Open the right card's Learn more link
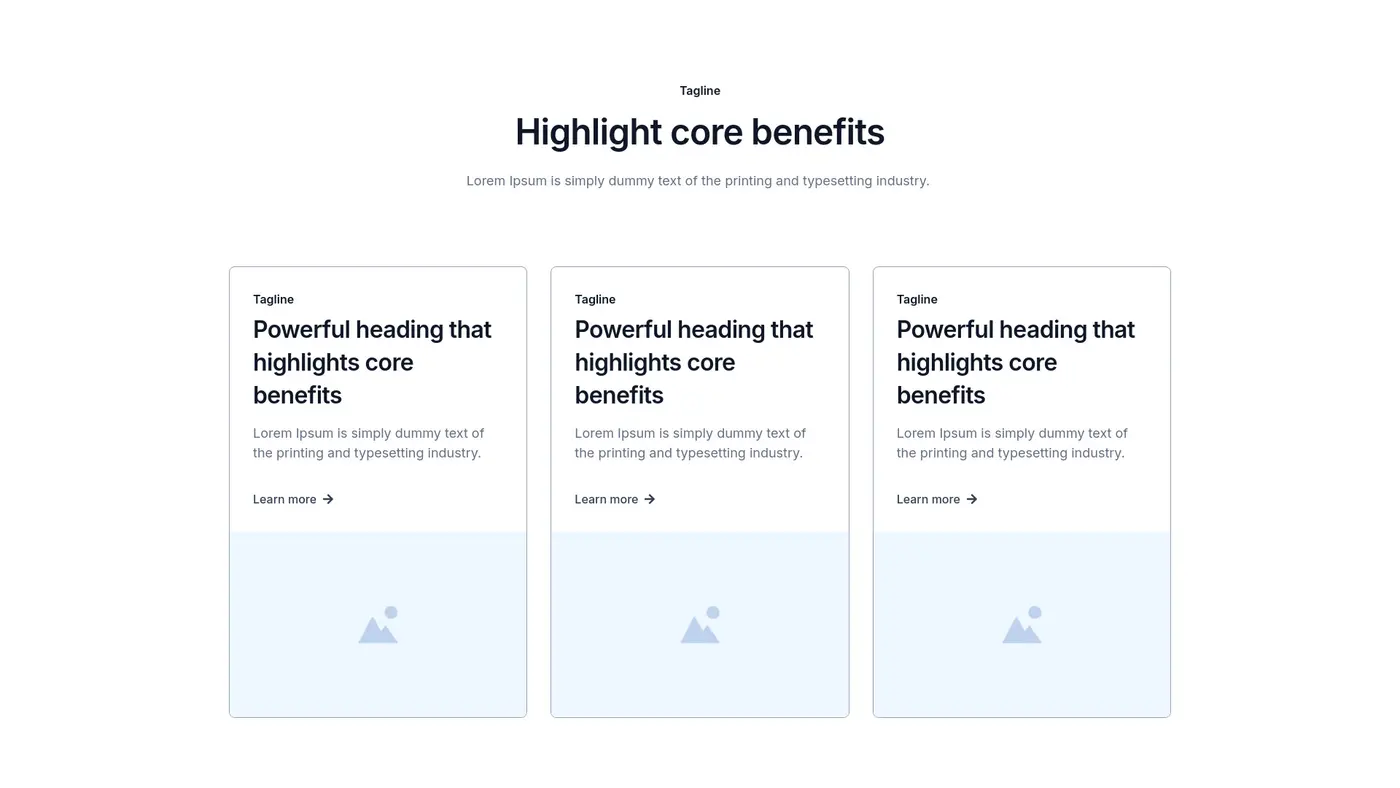This screenshot has height=788, width=1400. tap(929, 499)
